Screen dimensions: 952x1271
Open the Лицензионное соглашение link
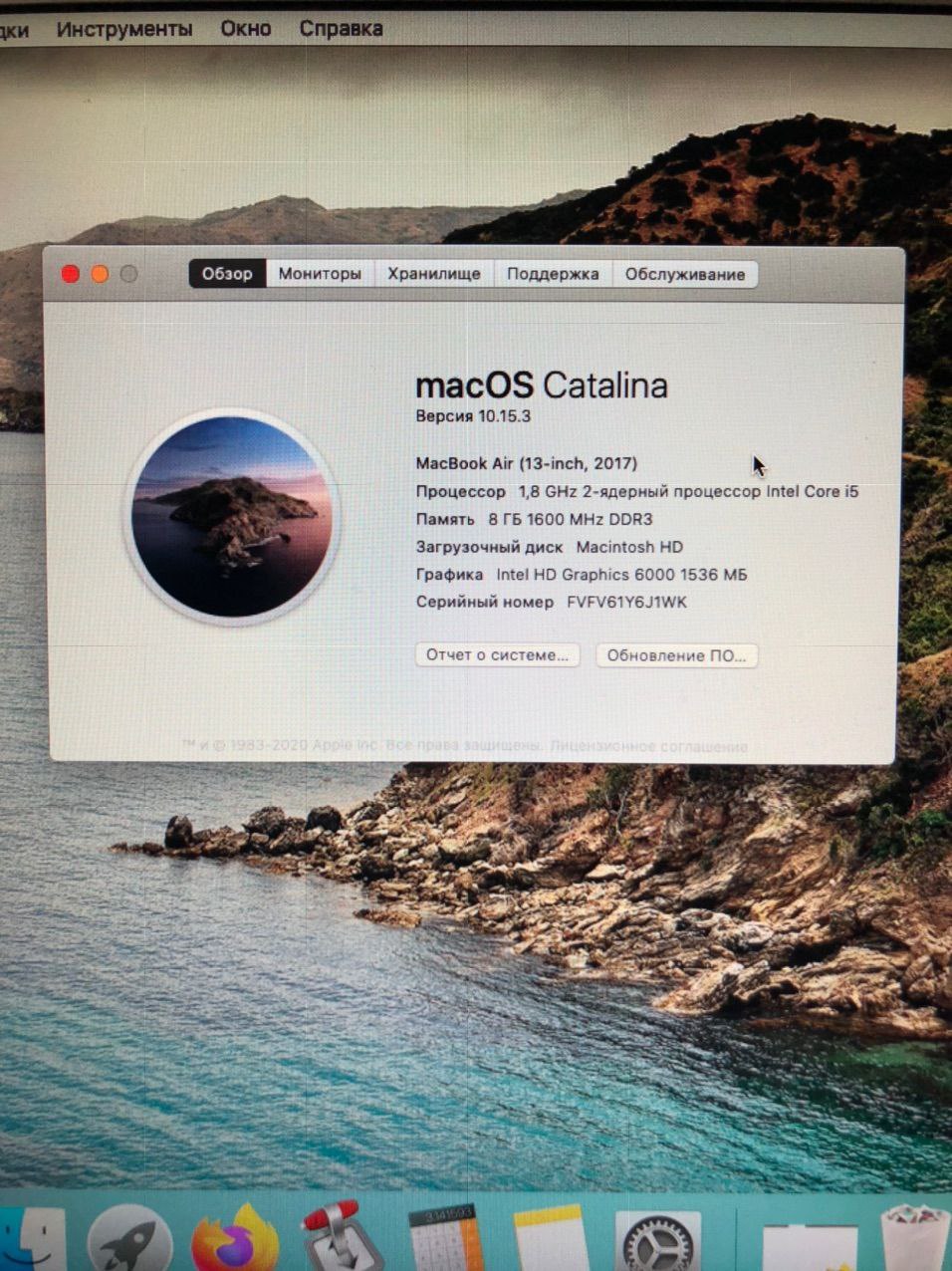(648, 745)
